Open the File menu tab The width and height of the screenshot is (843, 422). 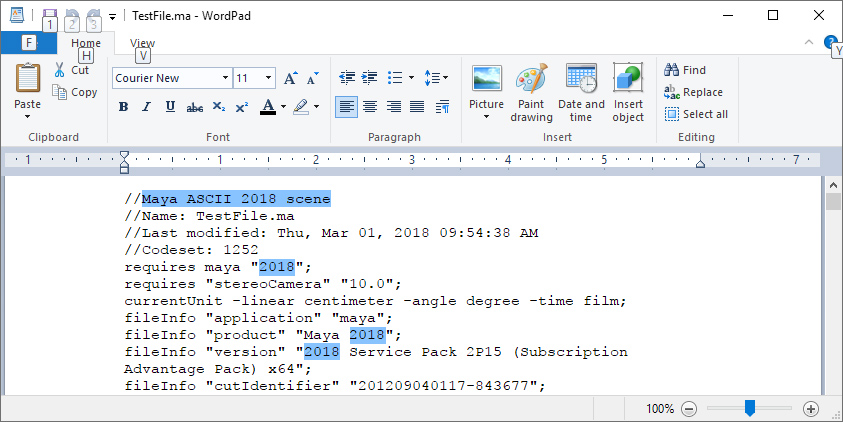(x=28, y=43)
